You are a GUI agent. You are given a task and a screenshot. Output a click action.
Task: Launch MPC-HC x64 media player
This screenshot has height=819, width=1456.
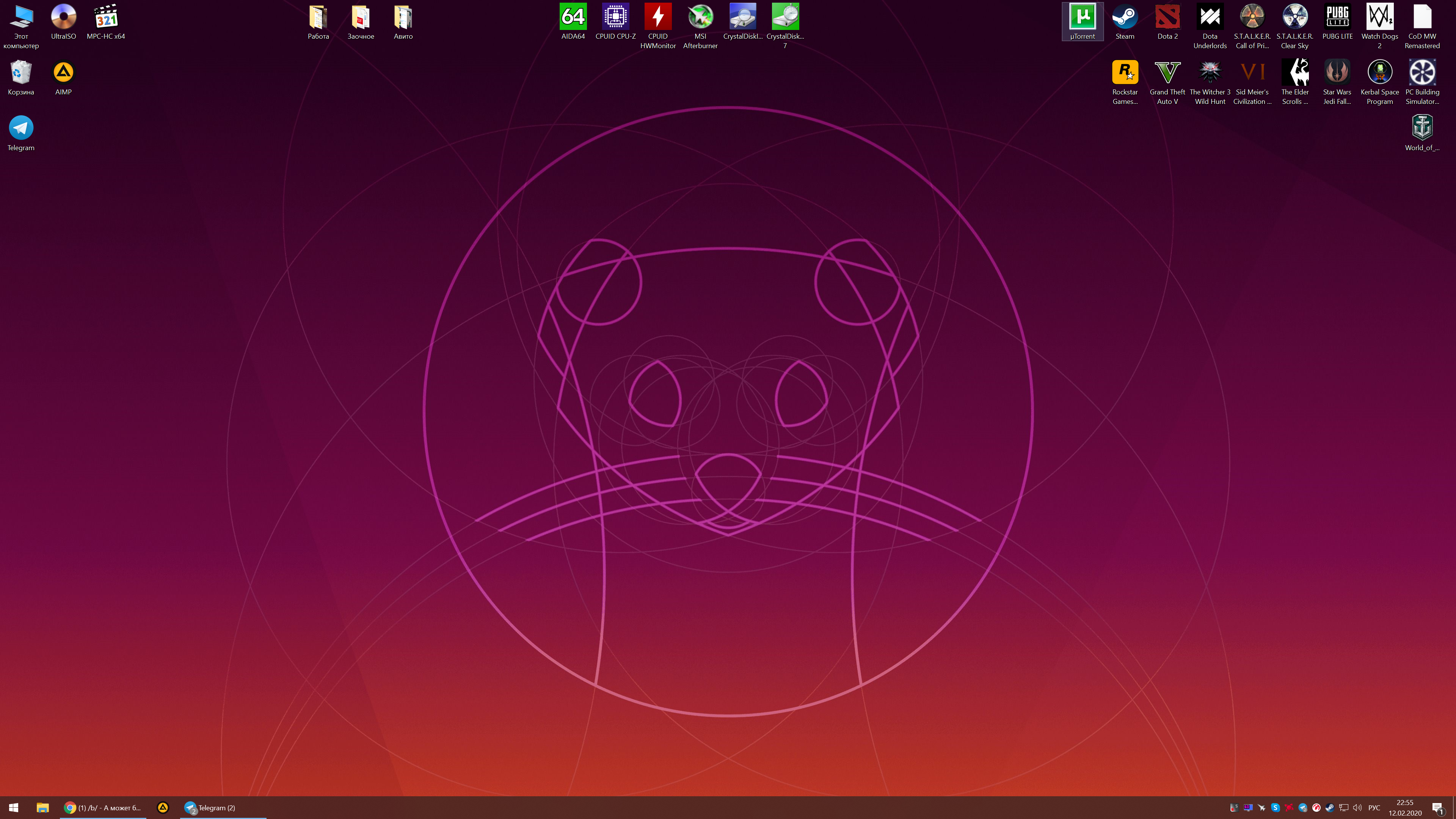tap(106, 22)
